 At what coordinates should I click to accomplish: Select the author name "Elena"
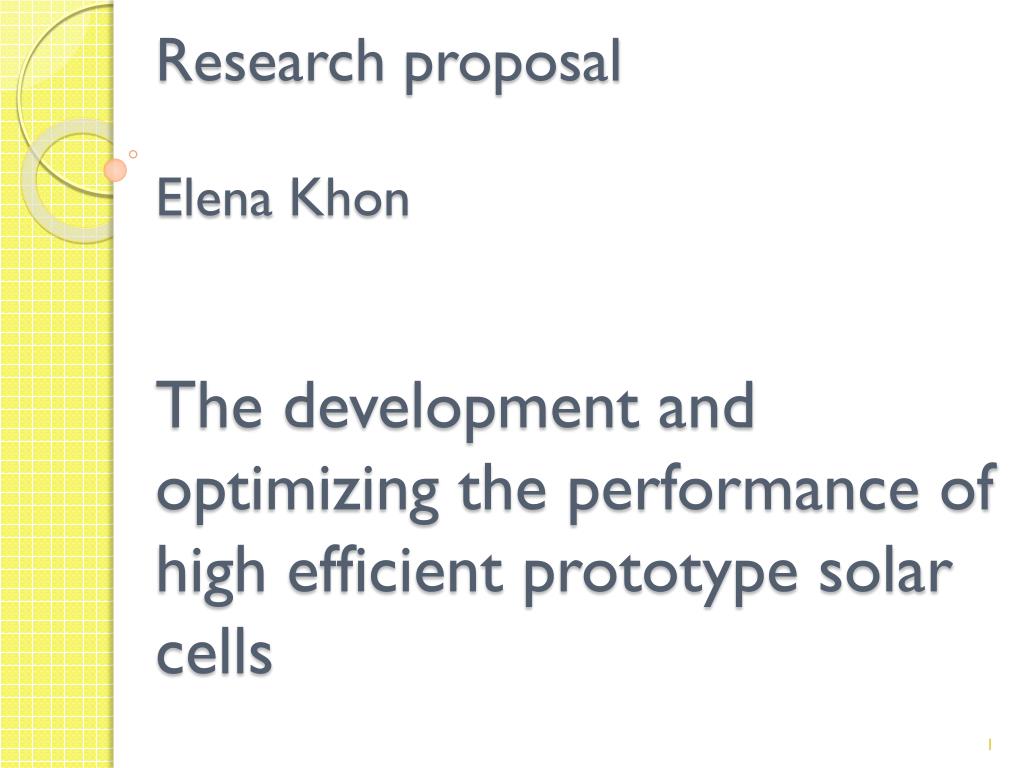pyautogui.click(x=214, y=198)
